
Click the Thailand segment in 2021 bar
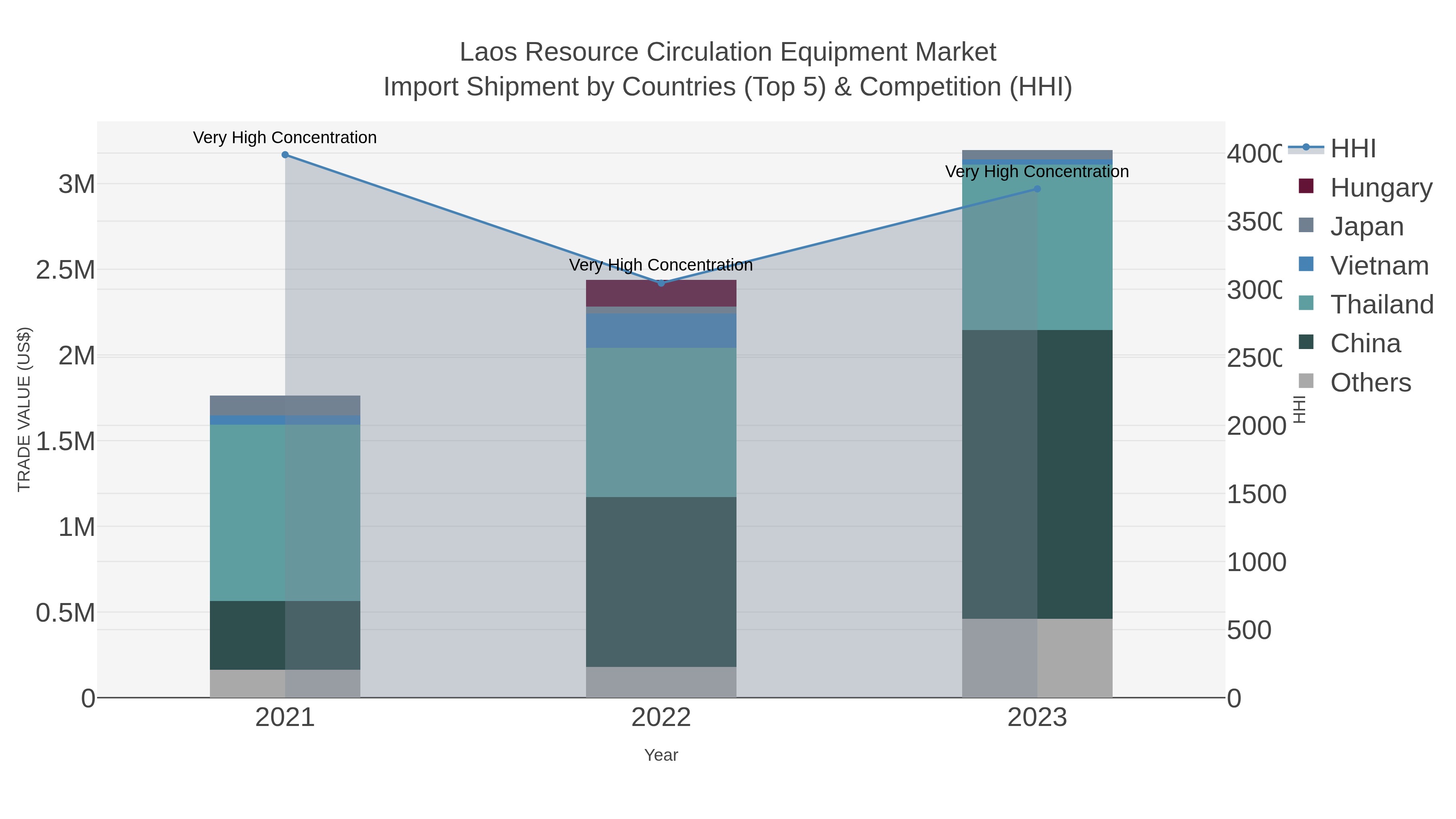click(285, 513)
